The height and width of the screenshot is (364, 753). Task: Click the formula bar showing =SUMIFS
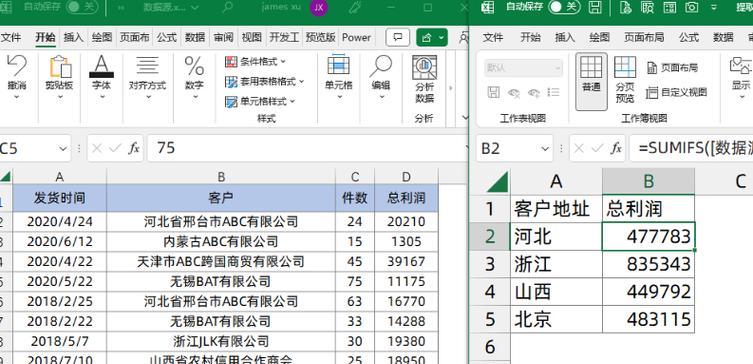[691, 148]
